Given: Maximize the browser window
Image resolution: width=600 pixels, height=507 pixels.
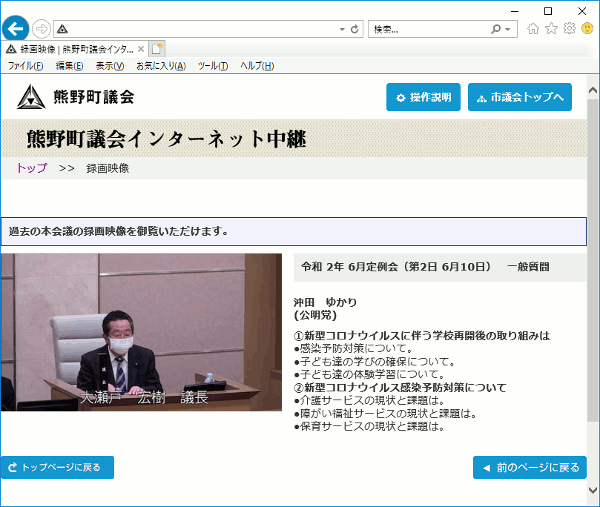Looking at the screenshot, I should [548, 11].
